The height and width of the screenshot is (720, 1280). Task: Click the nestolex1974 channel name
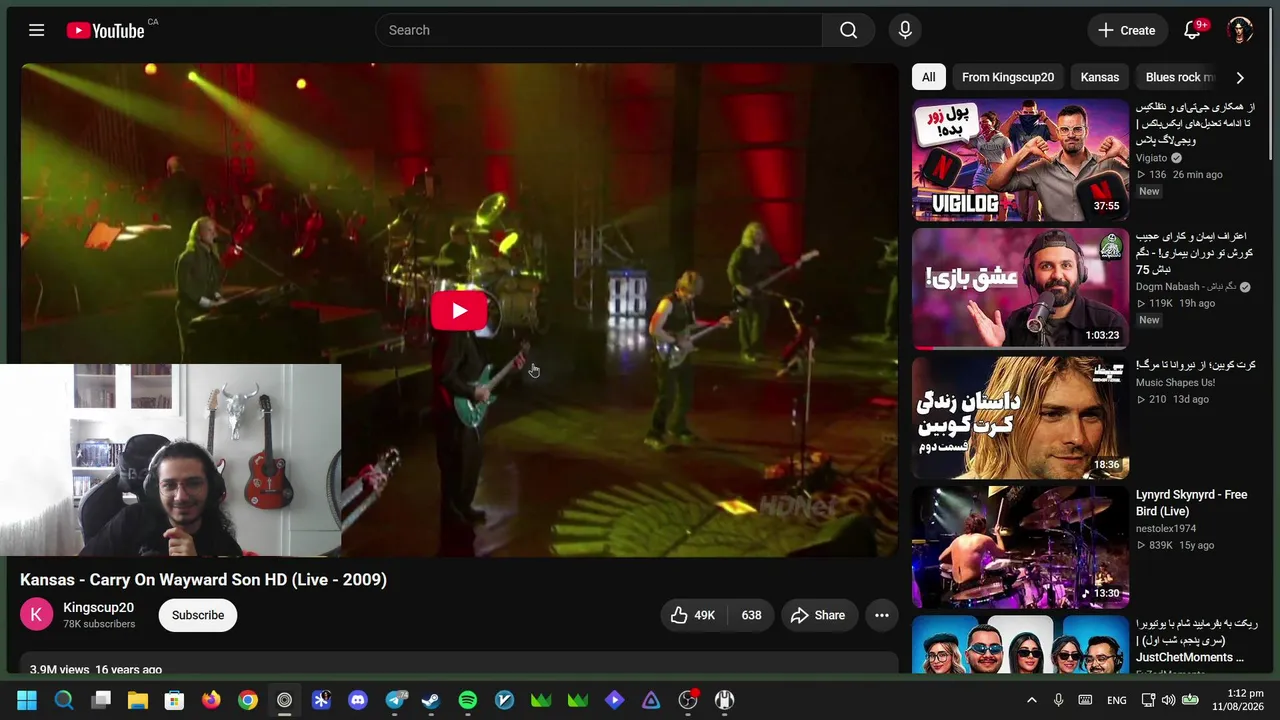point(1166,528)
